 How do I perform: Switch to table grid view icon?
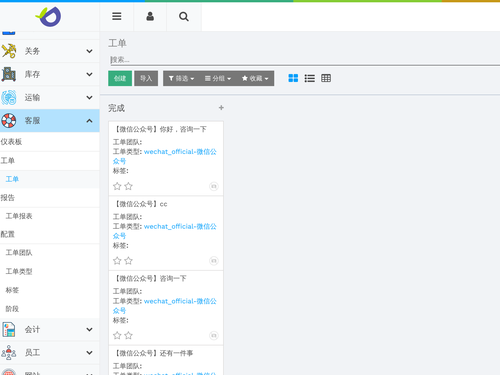tap(326, 78)
